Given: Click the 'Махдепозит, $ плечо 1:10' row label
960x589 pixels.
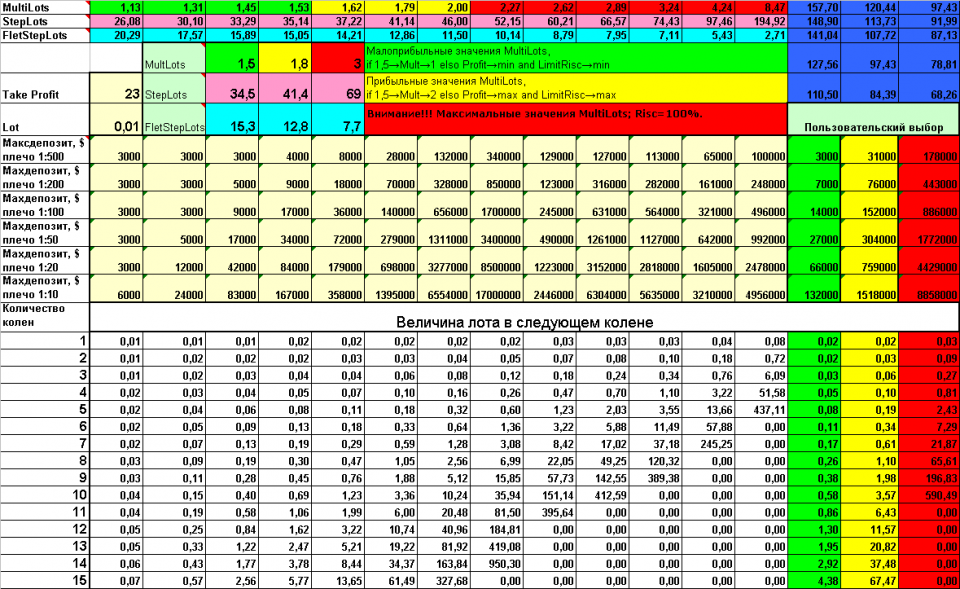Looking at the screenshot, I should (45, 288).
